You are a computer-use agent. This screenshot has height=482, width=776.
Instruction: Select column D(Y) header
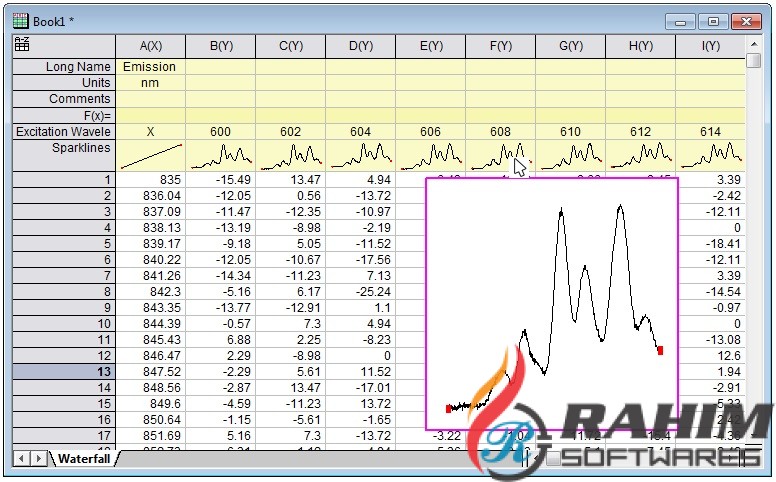[361, 46]
